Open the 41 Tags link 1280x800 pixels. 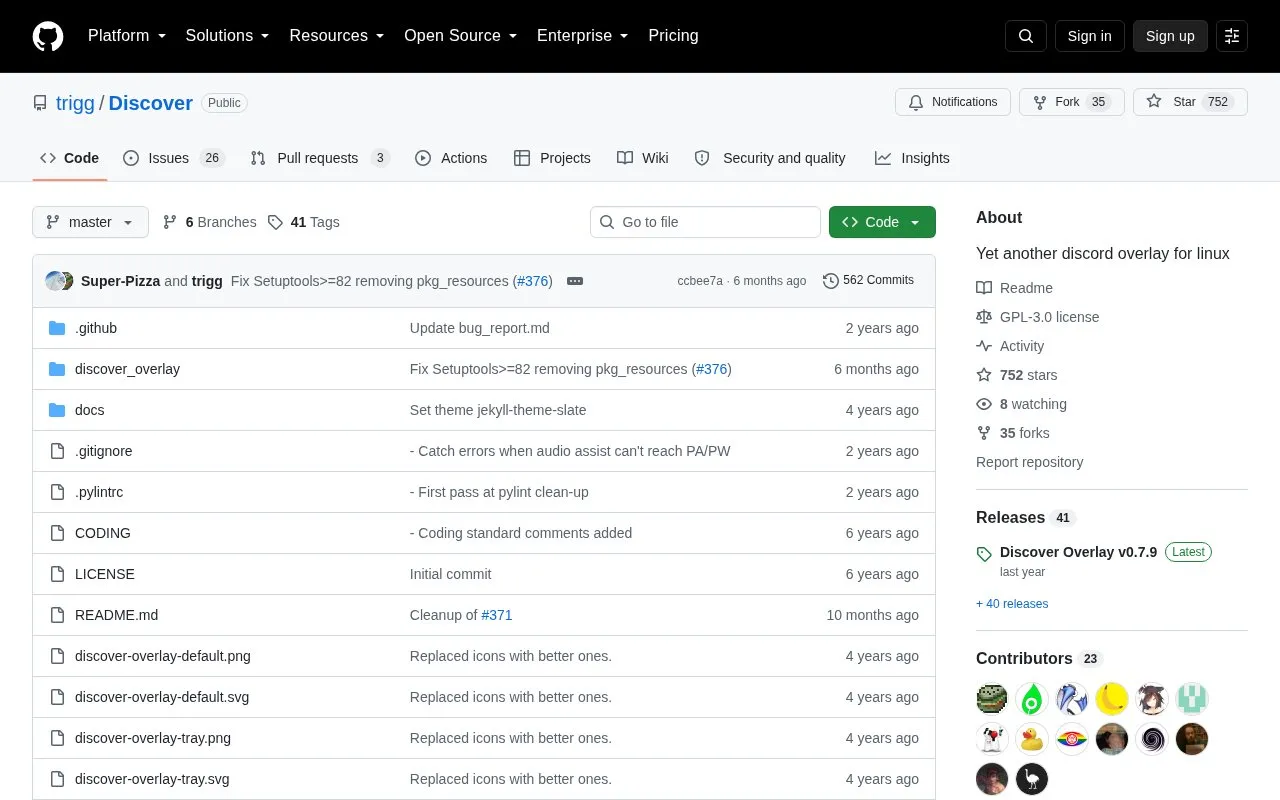click(304, 222)
